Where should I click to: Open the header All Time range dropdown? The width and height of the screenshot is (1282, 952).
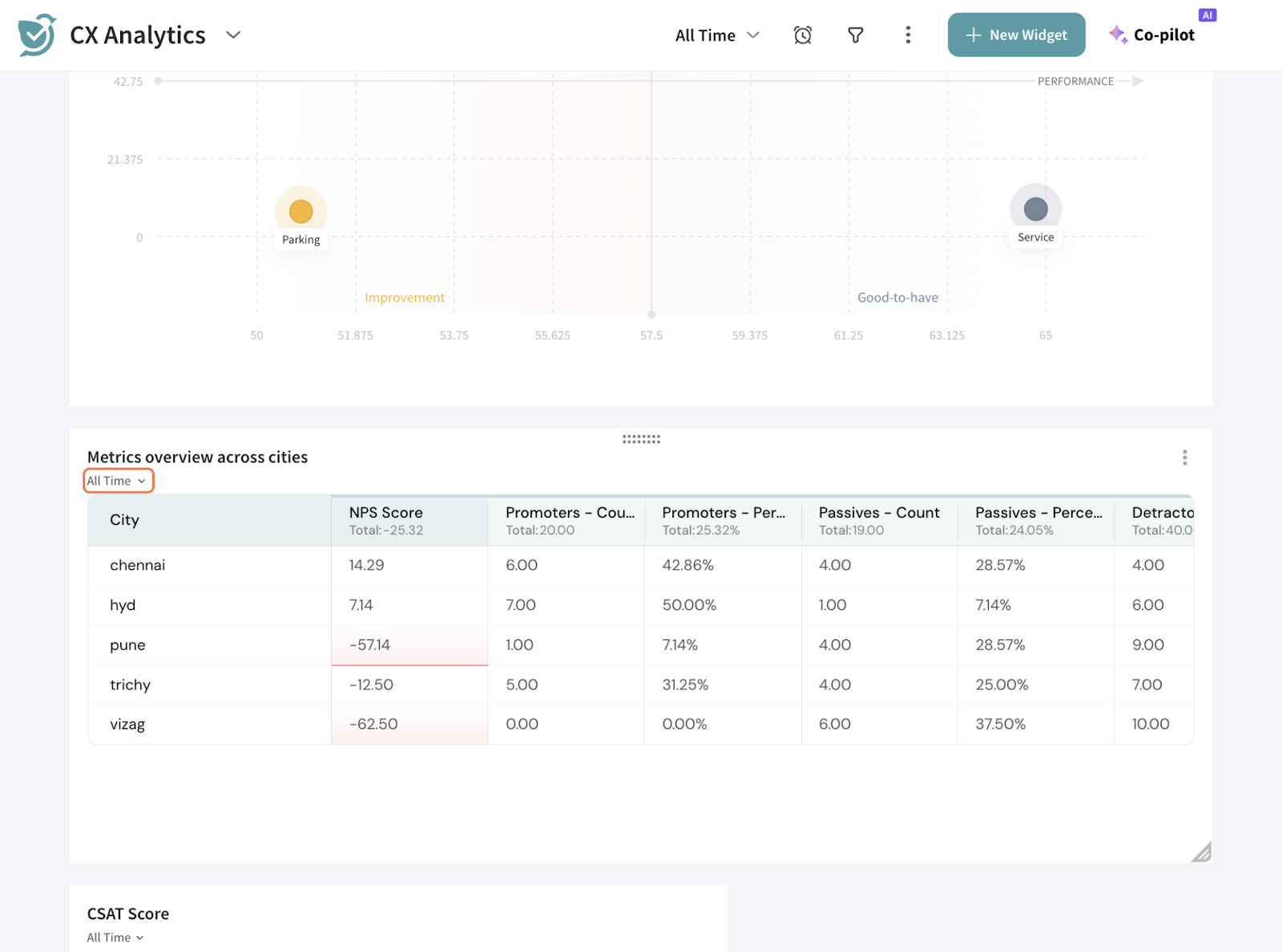[716, 35]
